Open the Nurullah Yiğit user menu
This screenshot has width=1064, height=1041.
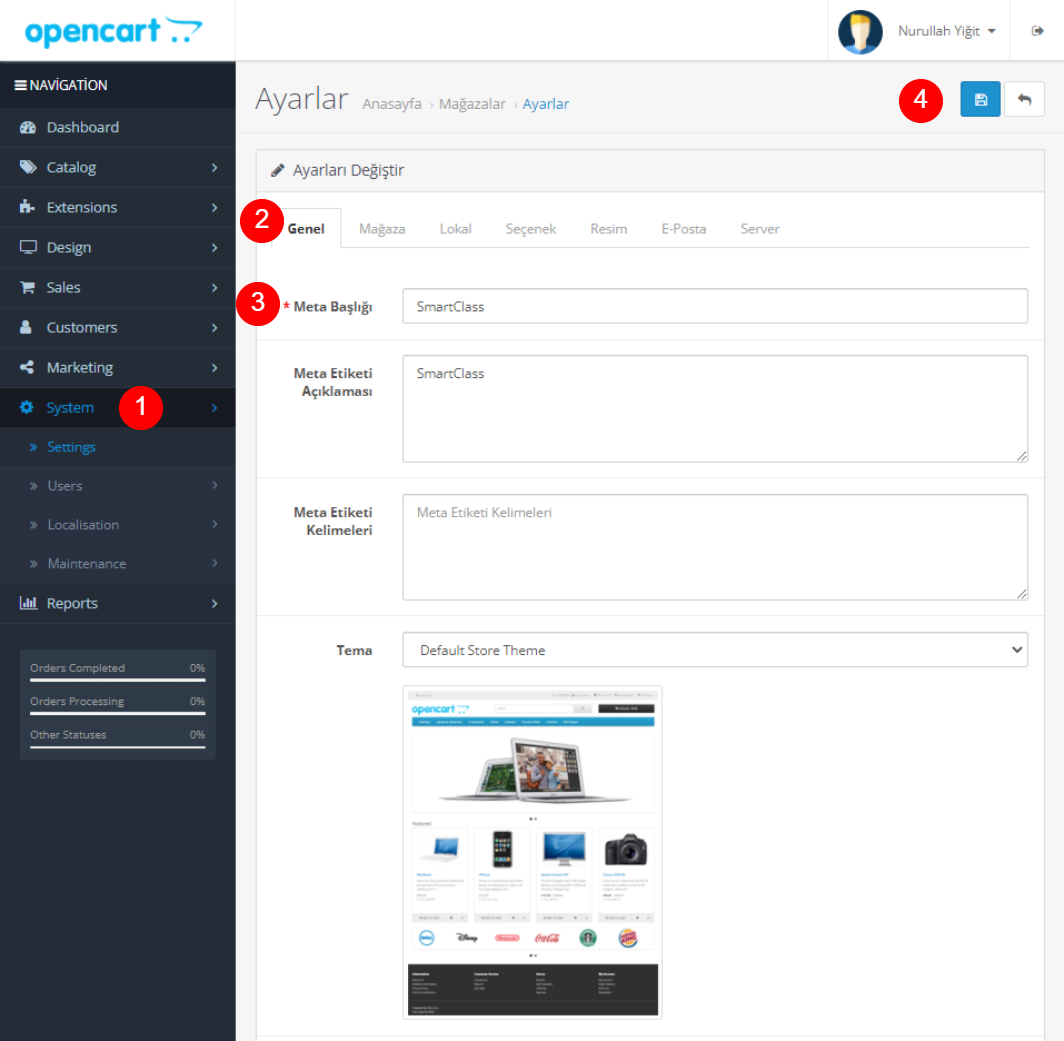946,32
